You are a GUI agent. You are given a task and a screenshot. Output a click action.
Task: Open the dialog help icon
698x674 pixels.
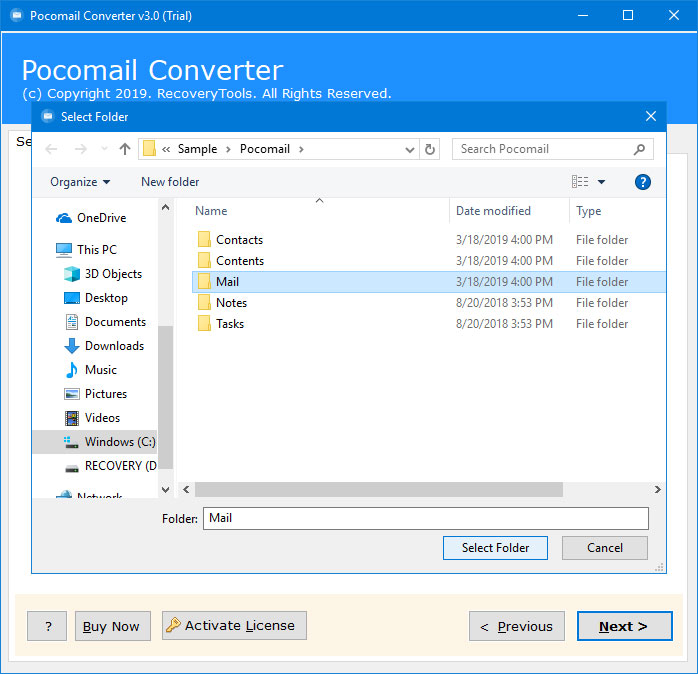(x=642, y=182)
